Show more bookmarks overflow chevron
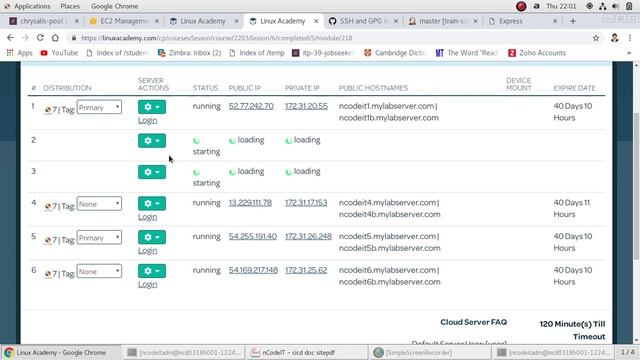Screen dimensions: 640x360 629,53
